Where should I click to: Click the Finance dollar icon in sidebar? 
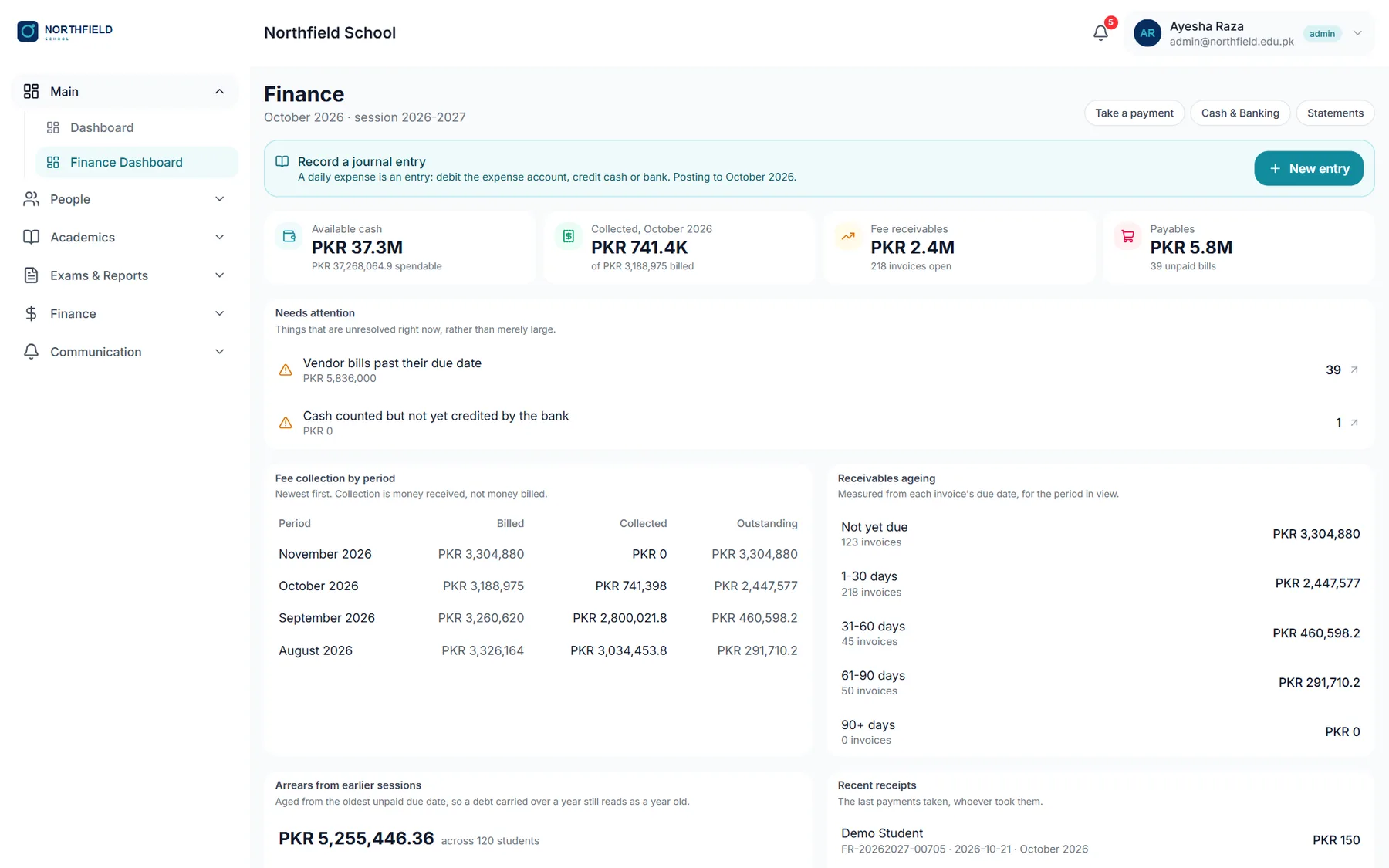coord(31,313)
